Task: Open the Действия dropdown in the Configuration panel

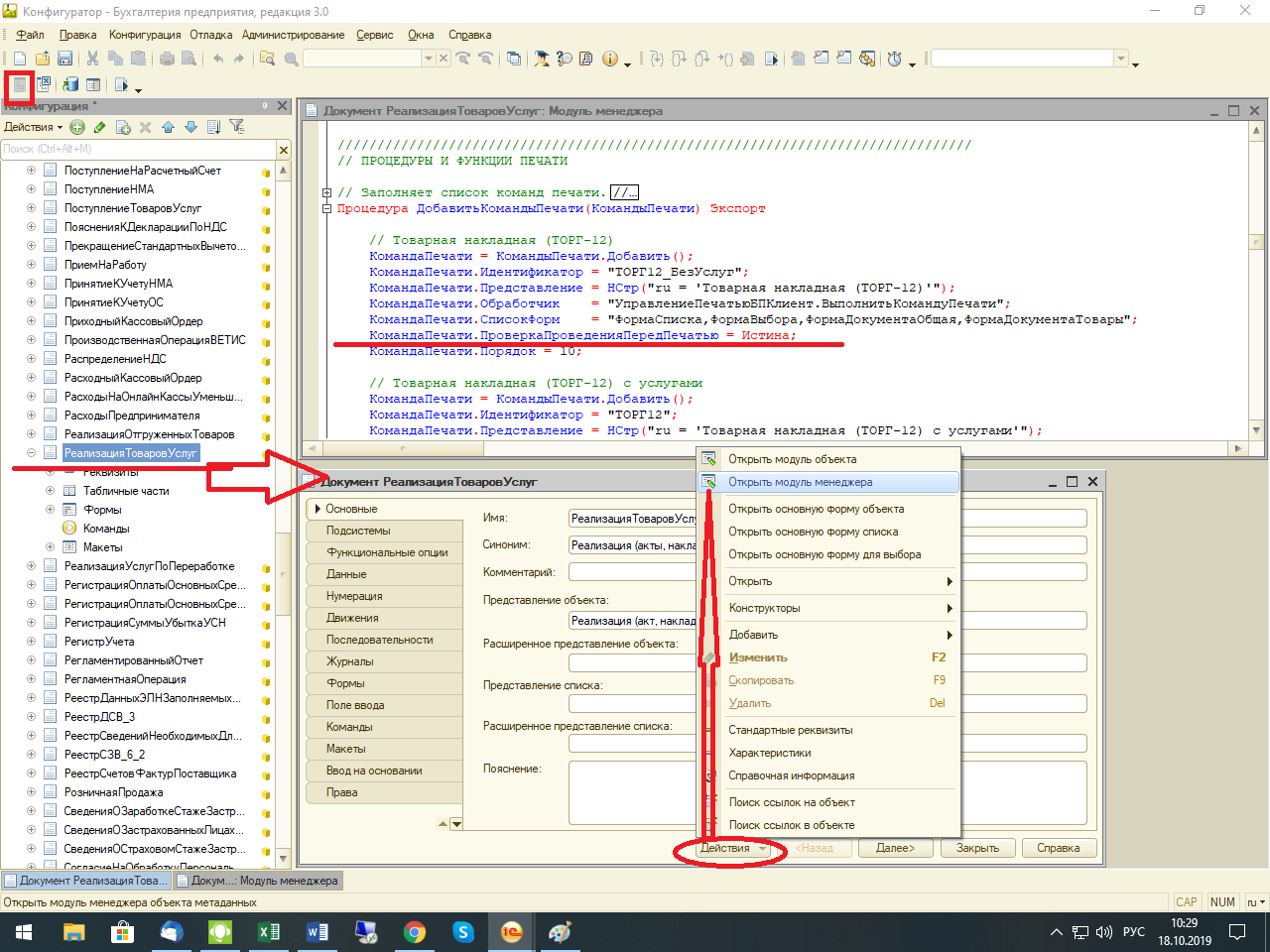Action: [33, 127]
